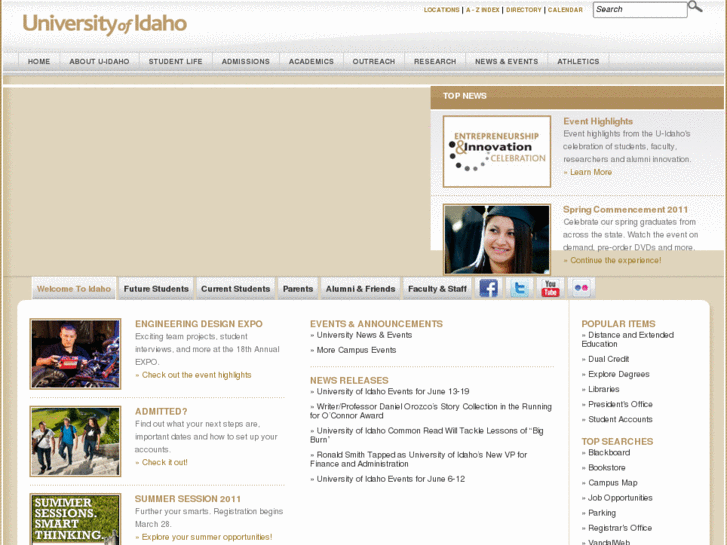Go to Home in main navigation
The width and height of the screenshot is (727, 545).
pyautogui.click(x=39, y=61)
